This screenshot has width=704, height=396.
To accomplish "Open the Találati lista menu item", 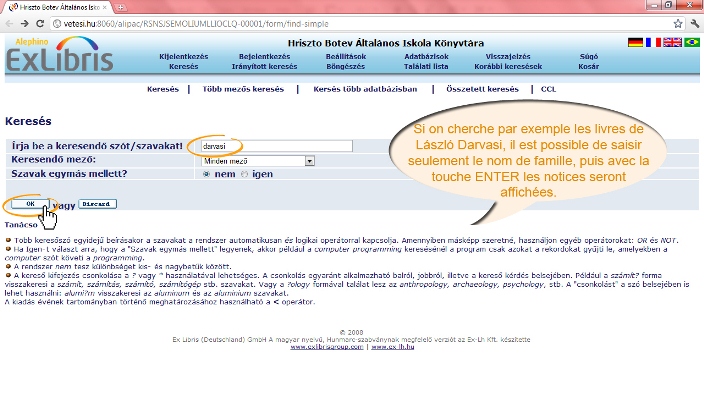I will coord(426,66).
